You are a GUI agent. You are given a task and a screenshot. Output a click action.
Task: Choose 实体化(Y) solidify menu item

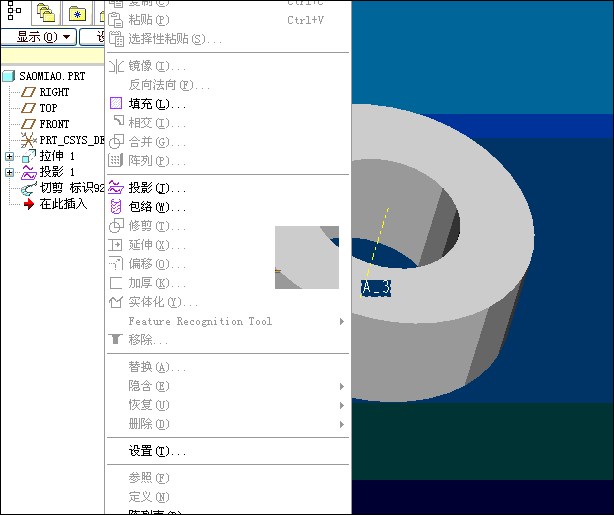click(x=228, y=302)
